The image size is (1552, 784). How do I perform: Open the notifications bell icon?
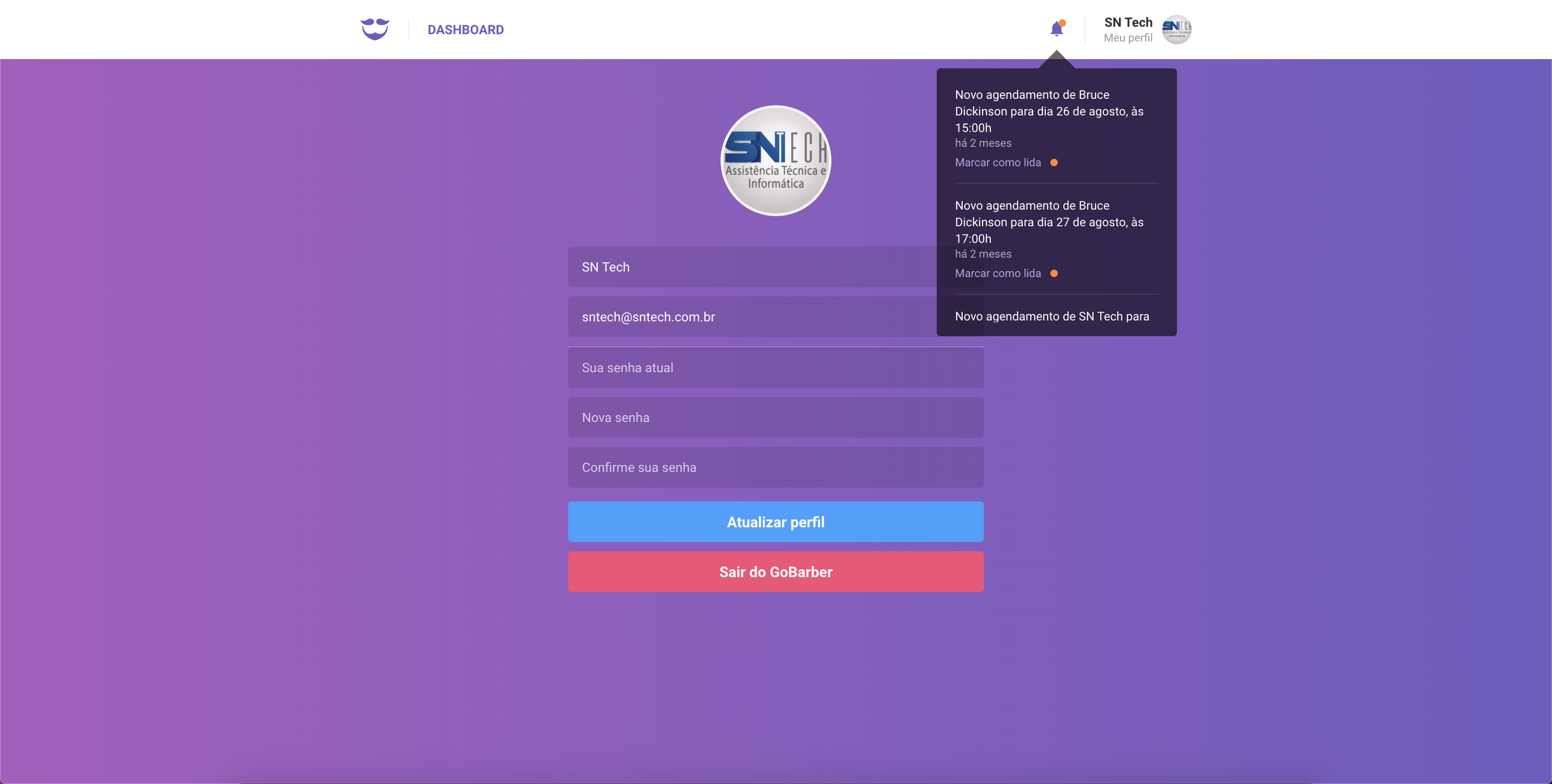point(1057,29)
